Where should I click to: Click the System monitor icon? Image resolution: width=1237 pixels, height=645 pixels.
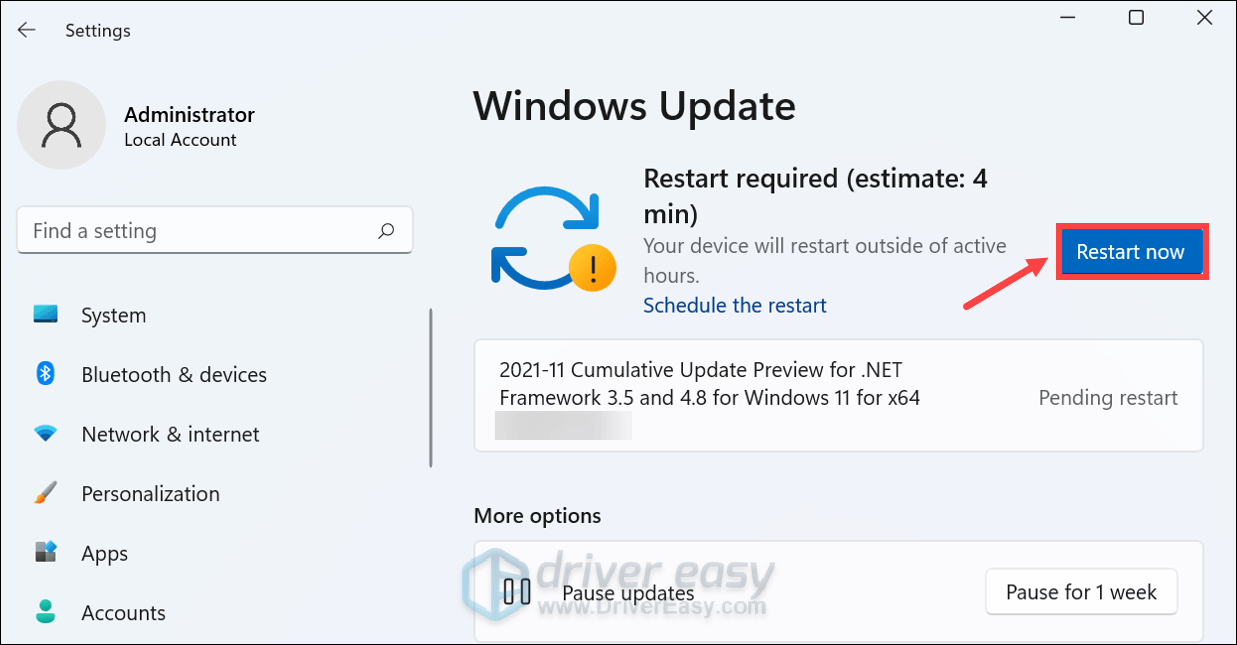click(45, 315)
